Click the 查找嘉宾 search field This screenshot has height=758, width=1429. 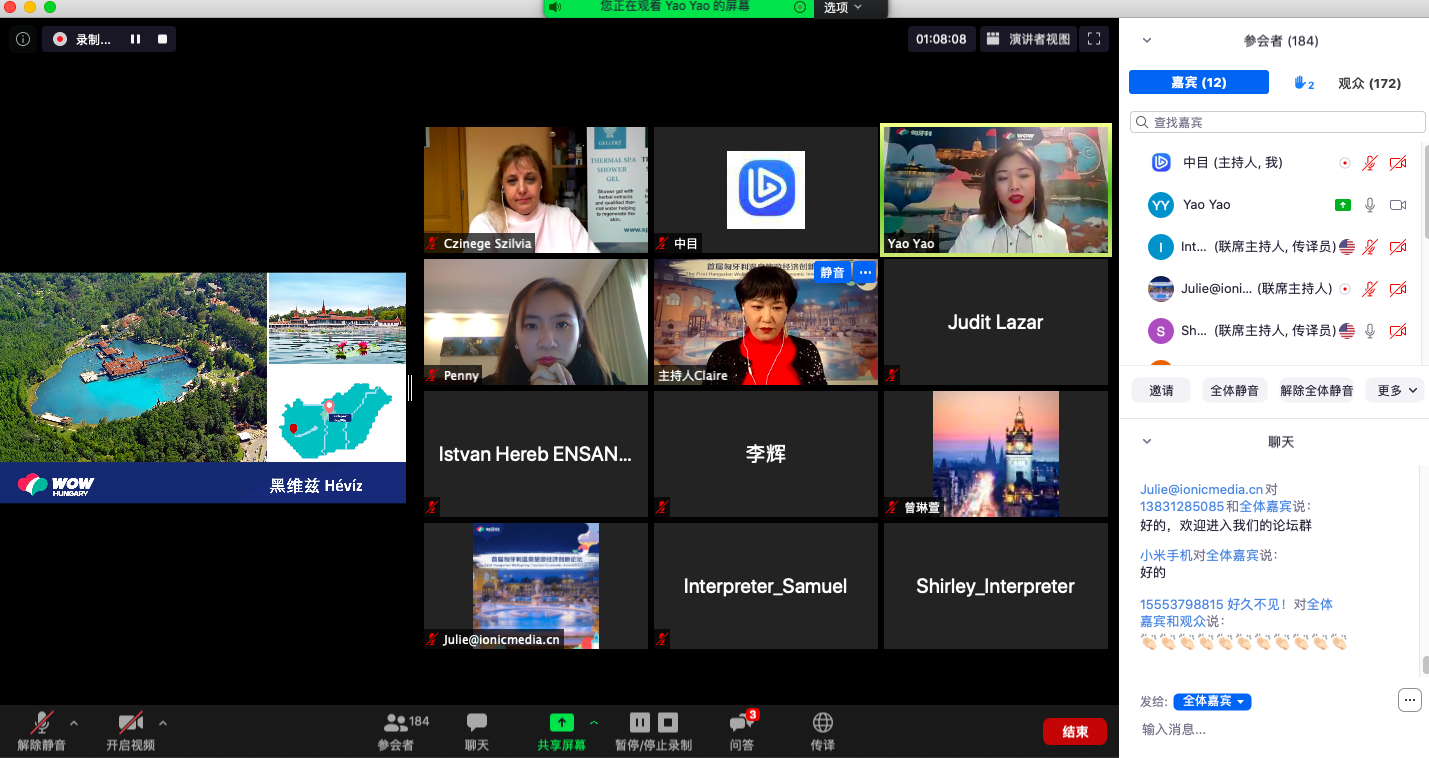(1277, 122)
